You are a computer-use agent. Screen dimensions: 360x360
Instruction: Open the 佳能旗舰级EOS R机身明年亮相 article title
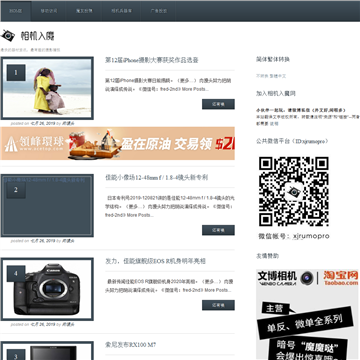pos(155,261)
